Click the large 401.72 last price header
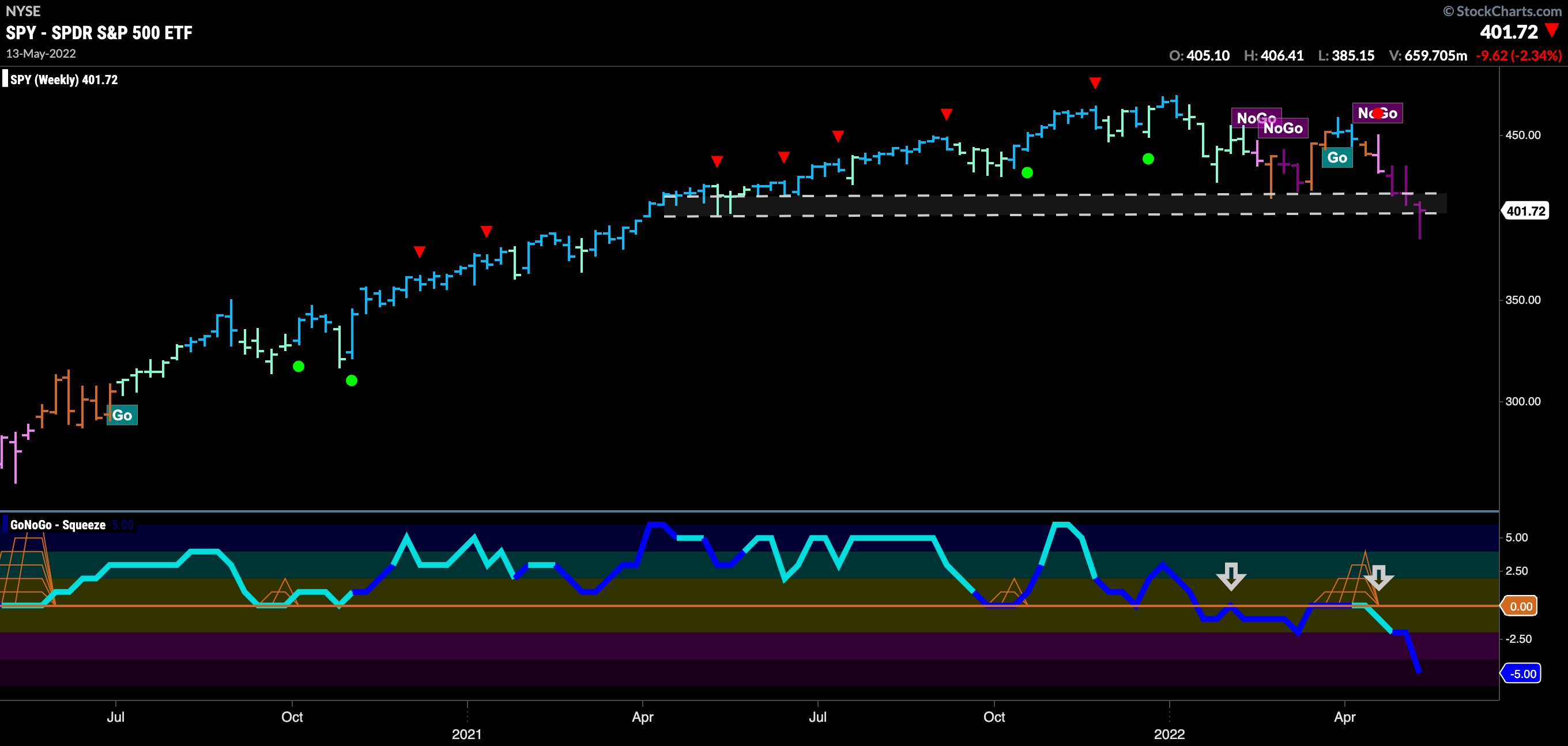 pos(1509,32)
